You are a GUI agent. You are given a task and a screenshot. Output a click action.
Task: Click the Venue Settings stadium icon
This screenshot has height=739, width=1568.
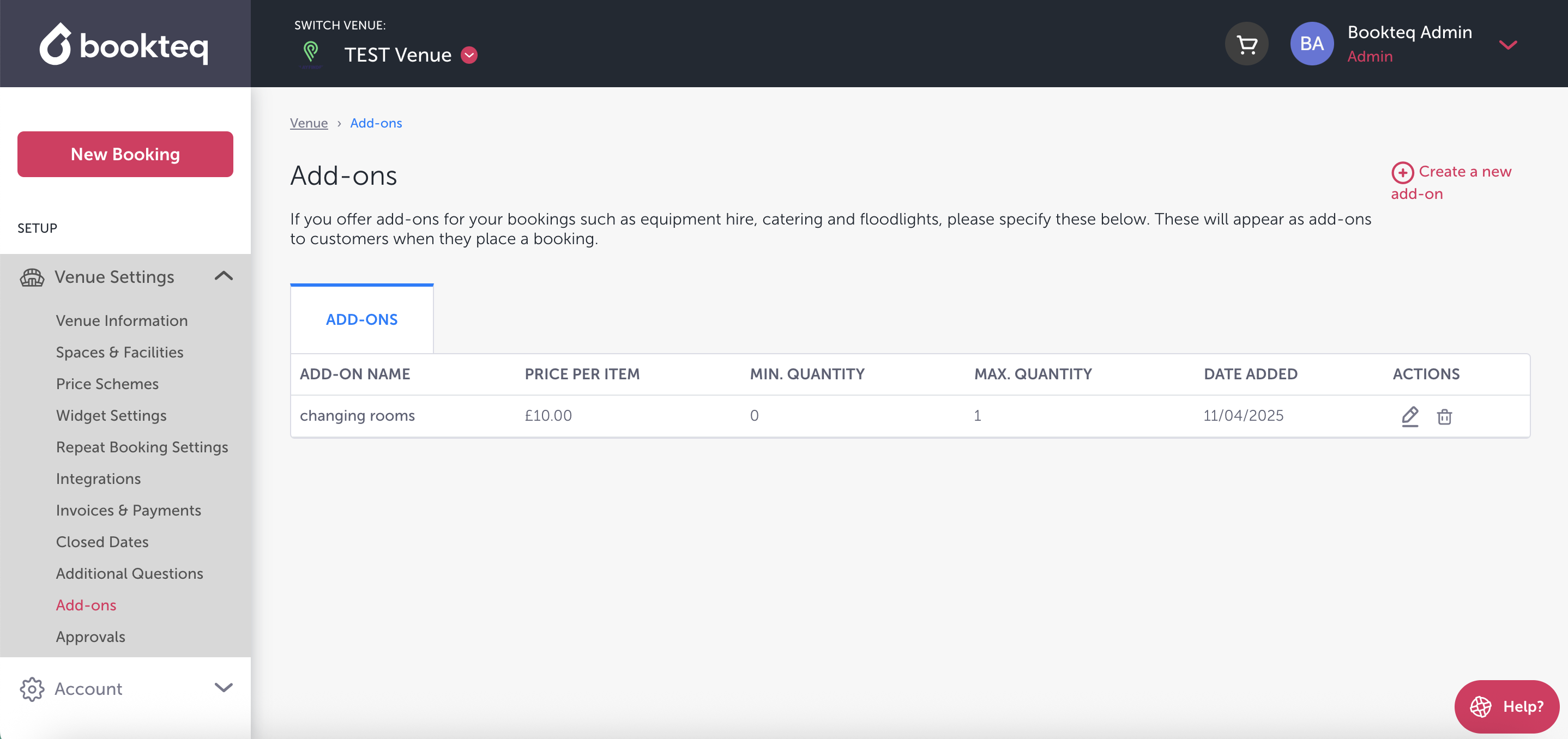click(x=32, y=277)
